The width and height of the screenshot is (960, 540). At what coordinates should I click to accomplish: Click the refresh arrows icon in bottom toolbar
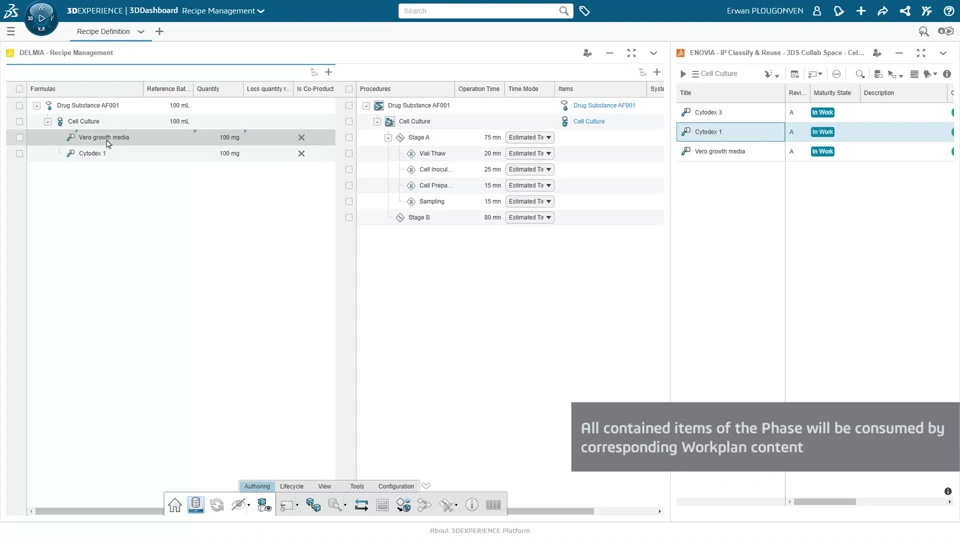click(217, 505)
